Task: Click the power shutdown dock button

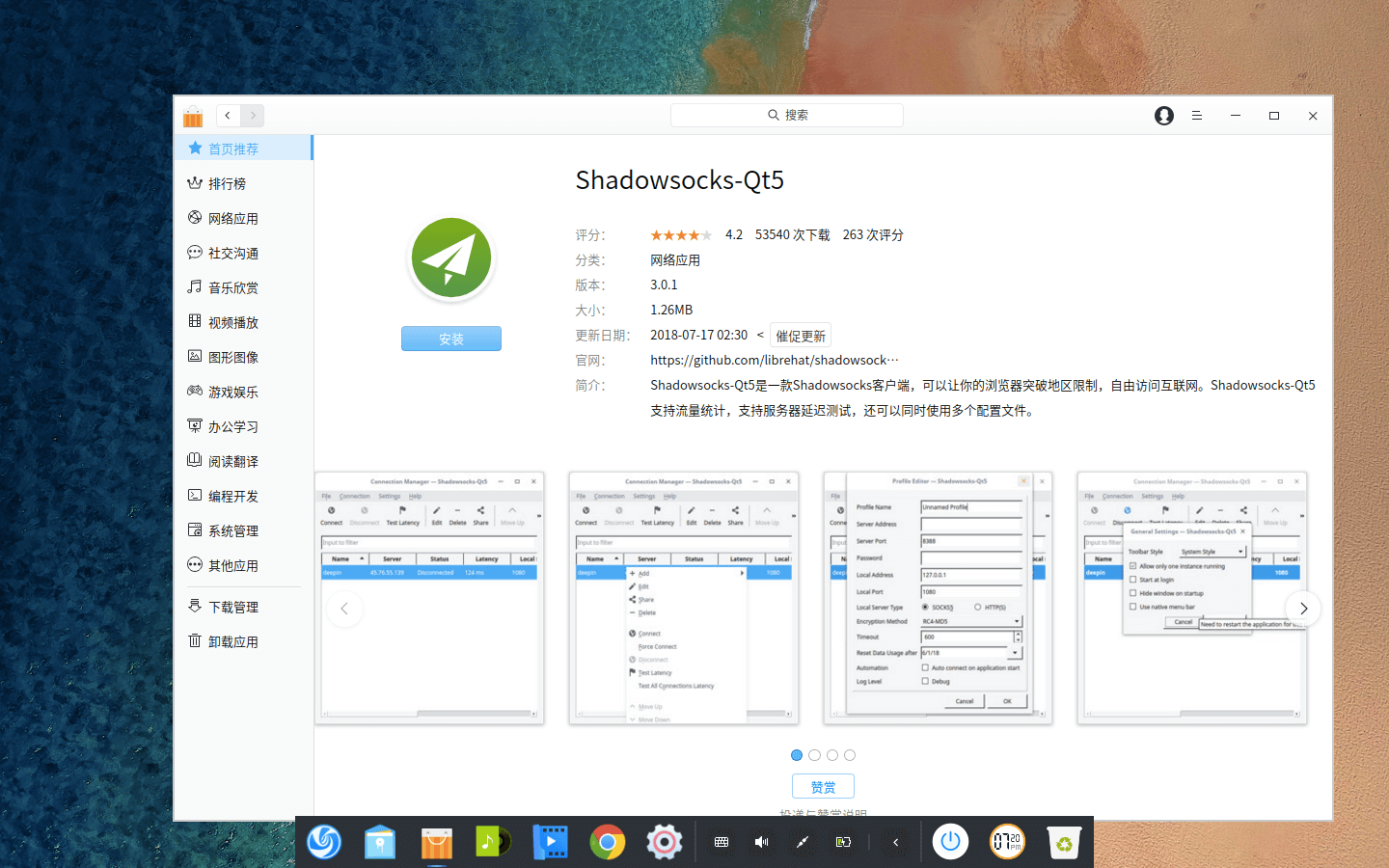Action: click(950, 842)
